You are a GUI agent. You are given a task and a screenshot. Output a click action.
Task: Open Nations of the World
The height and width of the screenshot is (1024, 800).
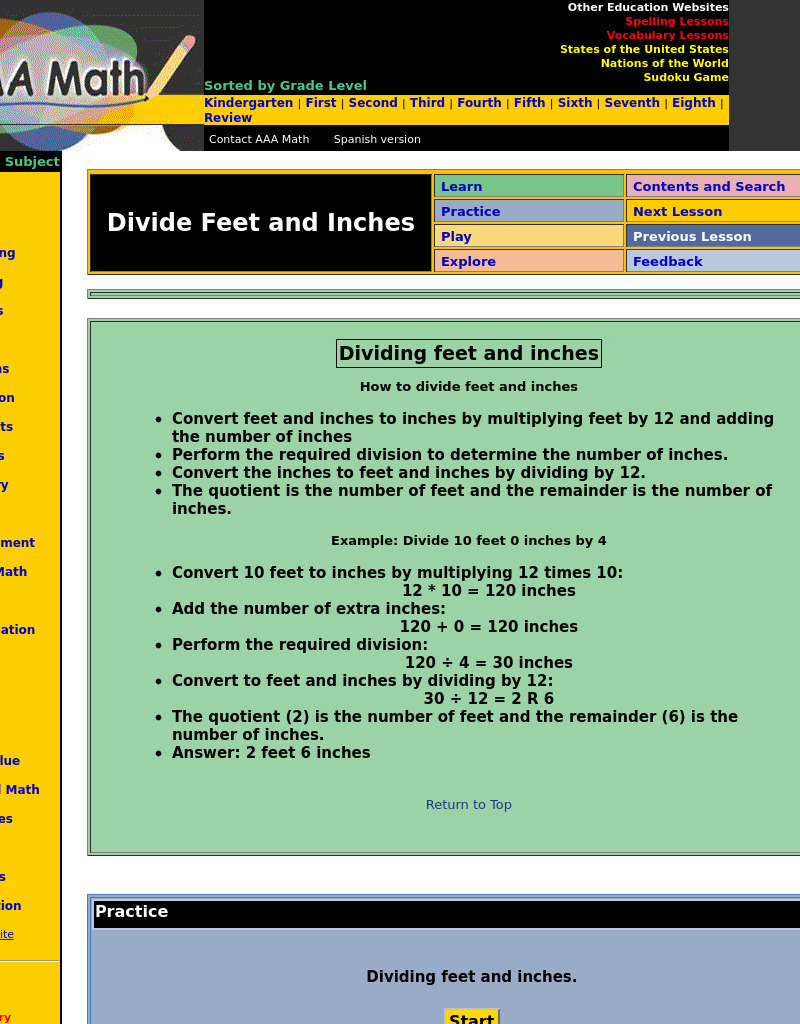[664, 63]
